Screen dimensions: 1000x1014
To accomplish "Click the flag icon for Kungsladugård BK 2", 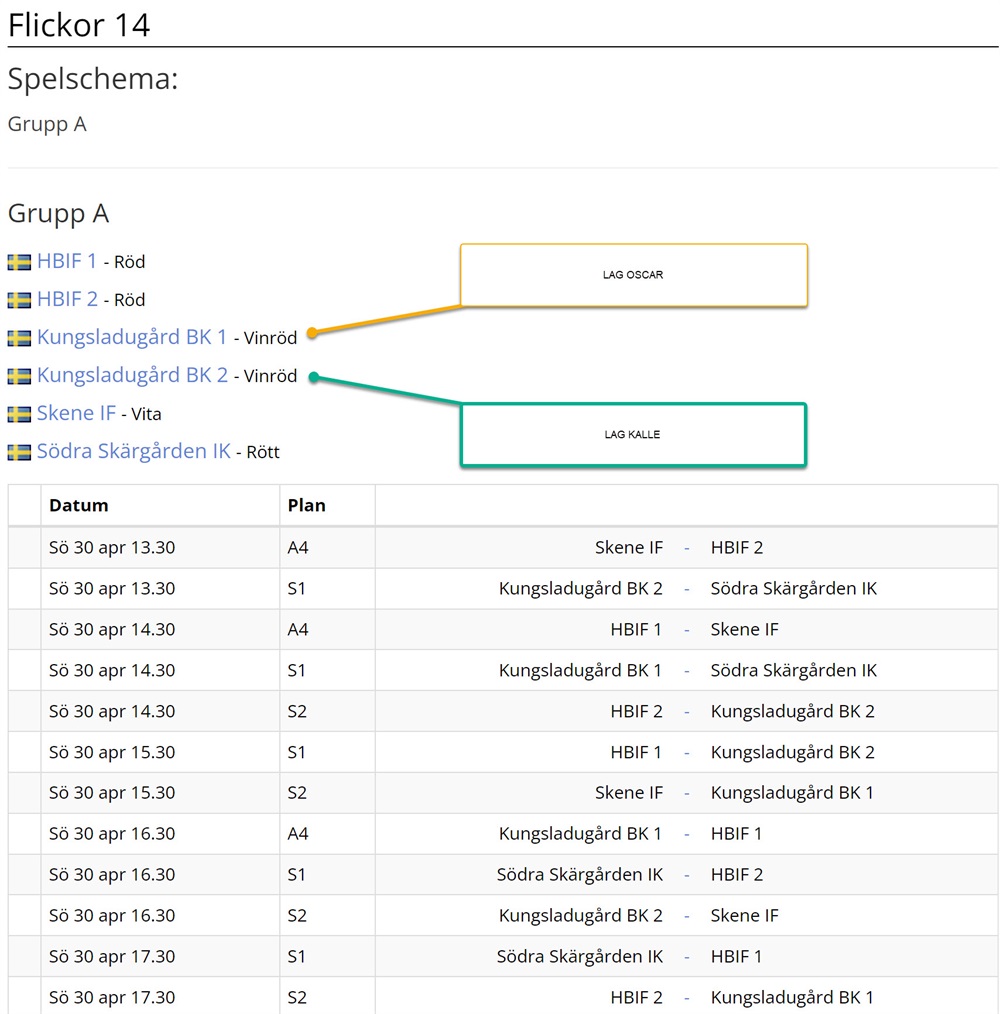I will click(x=19, y=376).
